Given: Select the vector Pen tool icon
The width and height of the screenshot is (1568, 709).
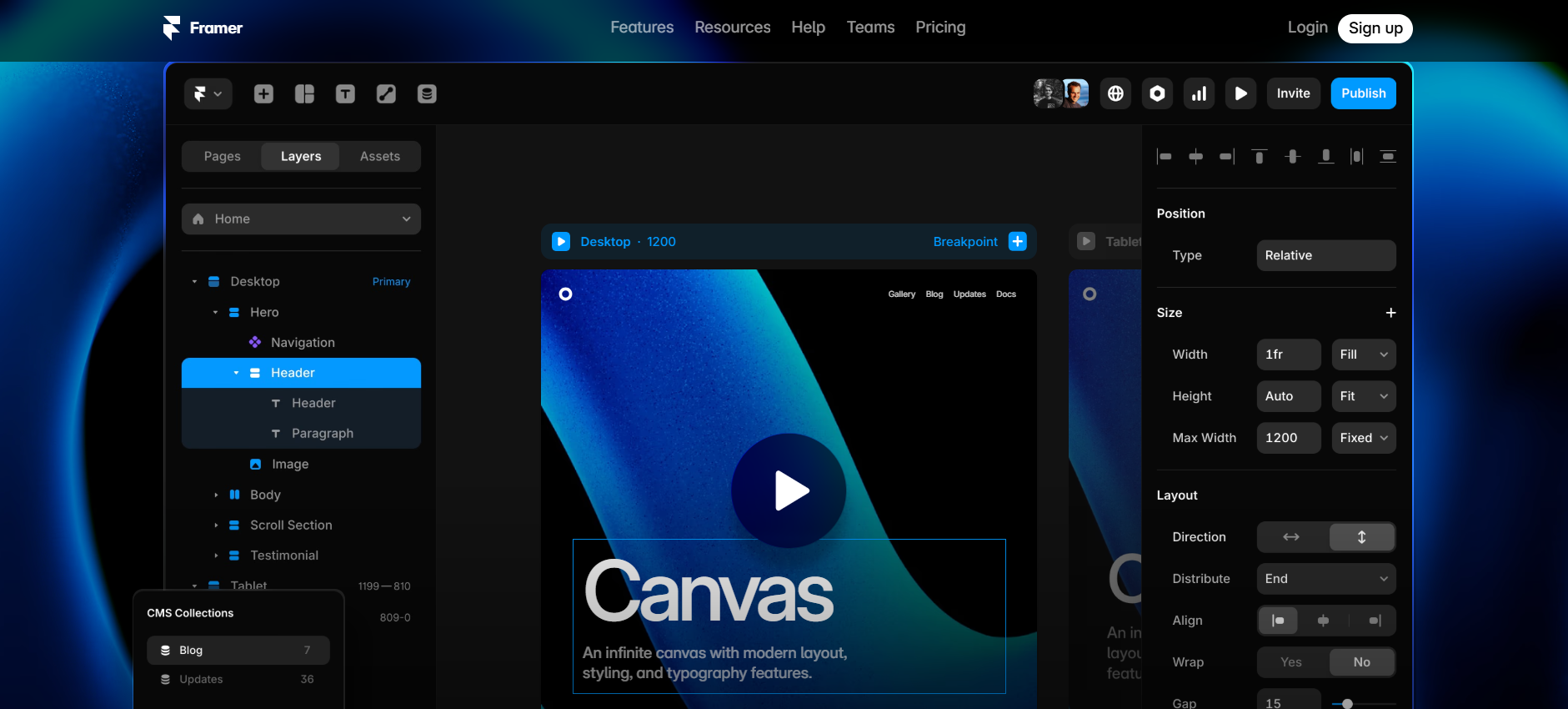Looking at the screenshot, I should [386, 94].
